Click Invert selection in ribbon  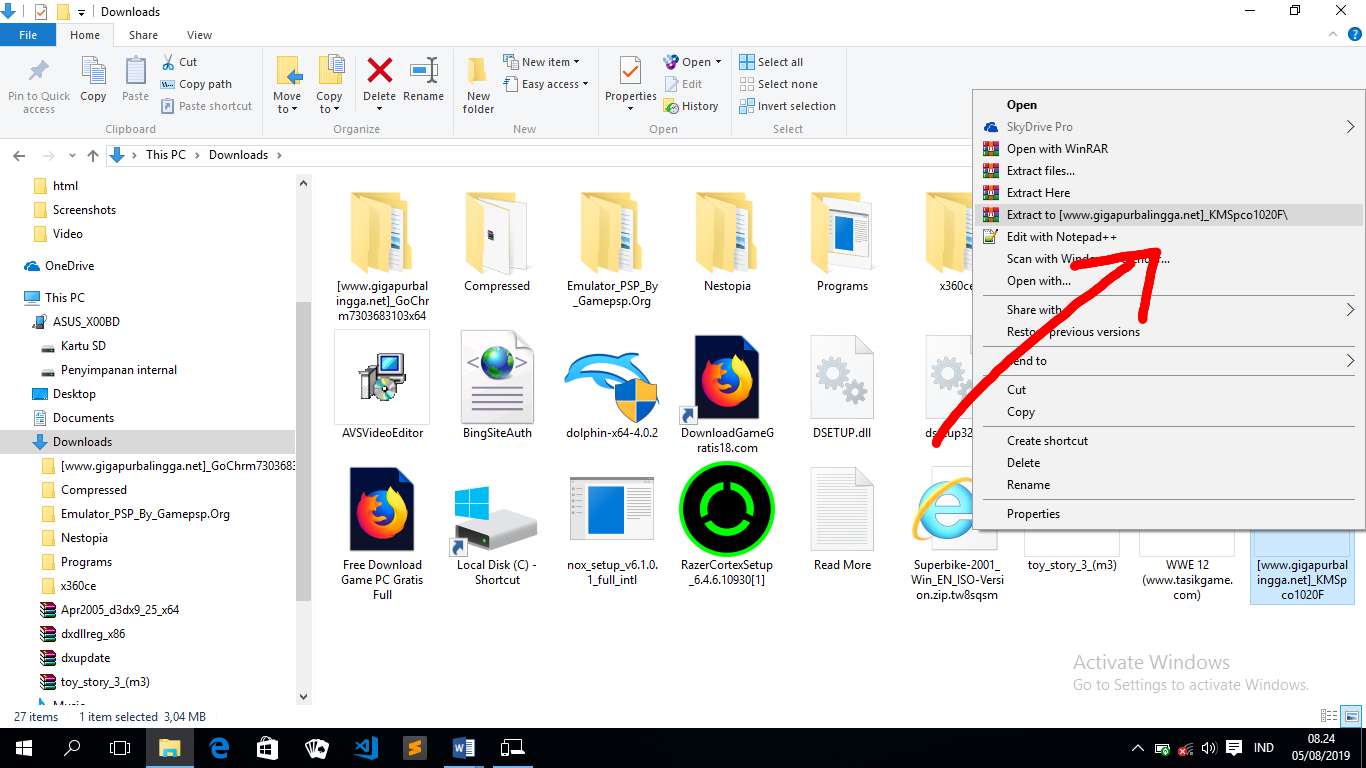point(788,106)
